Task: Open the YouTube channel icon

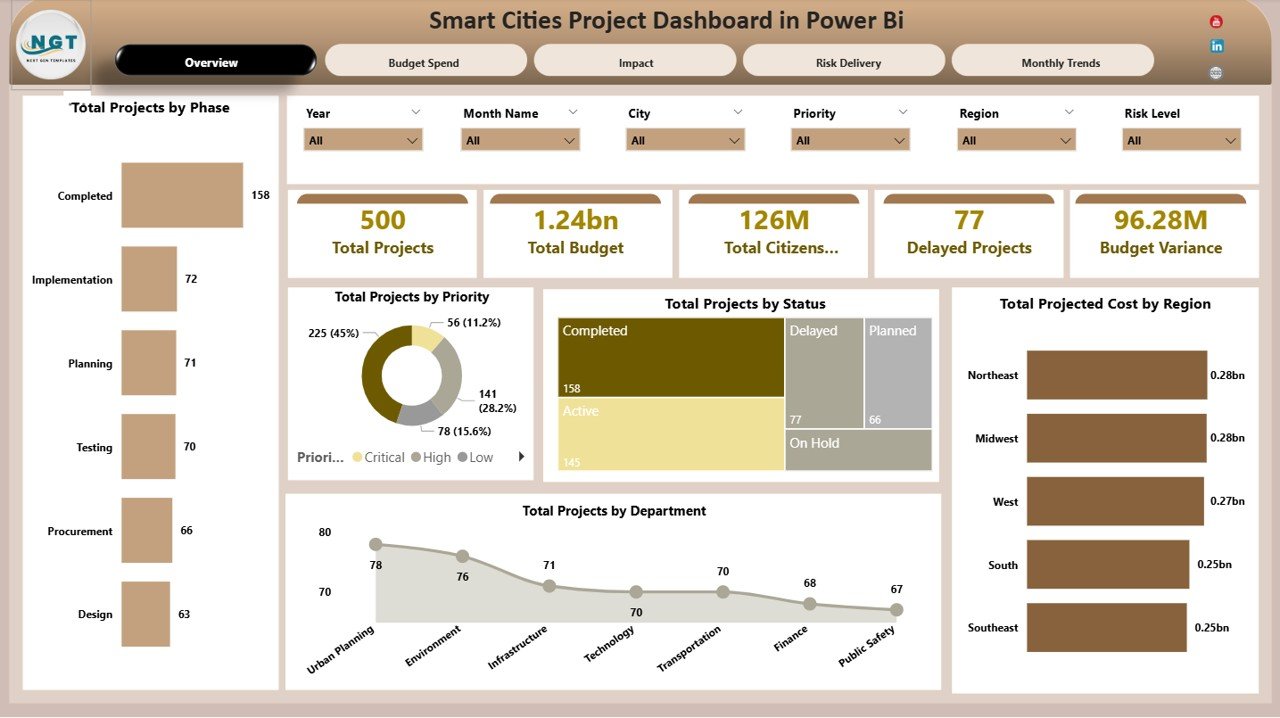Action: click(x=1216, y=22)
